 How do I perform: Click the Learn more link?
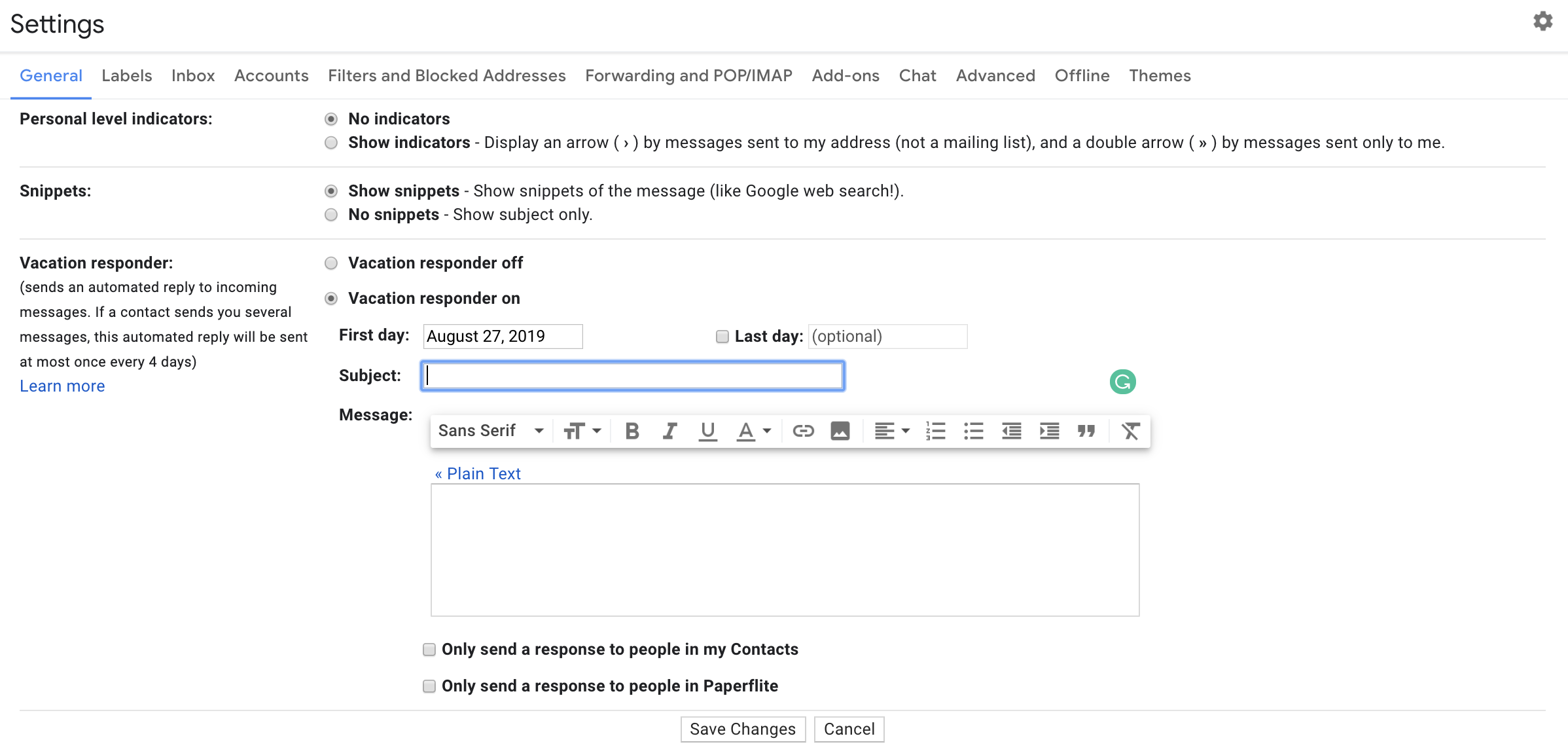click(x=61, y=385)
